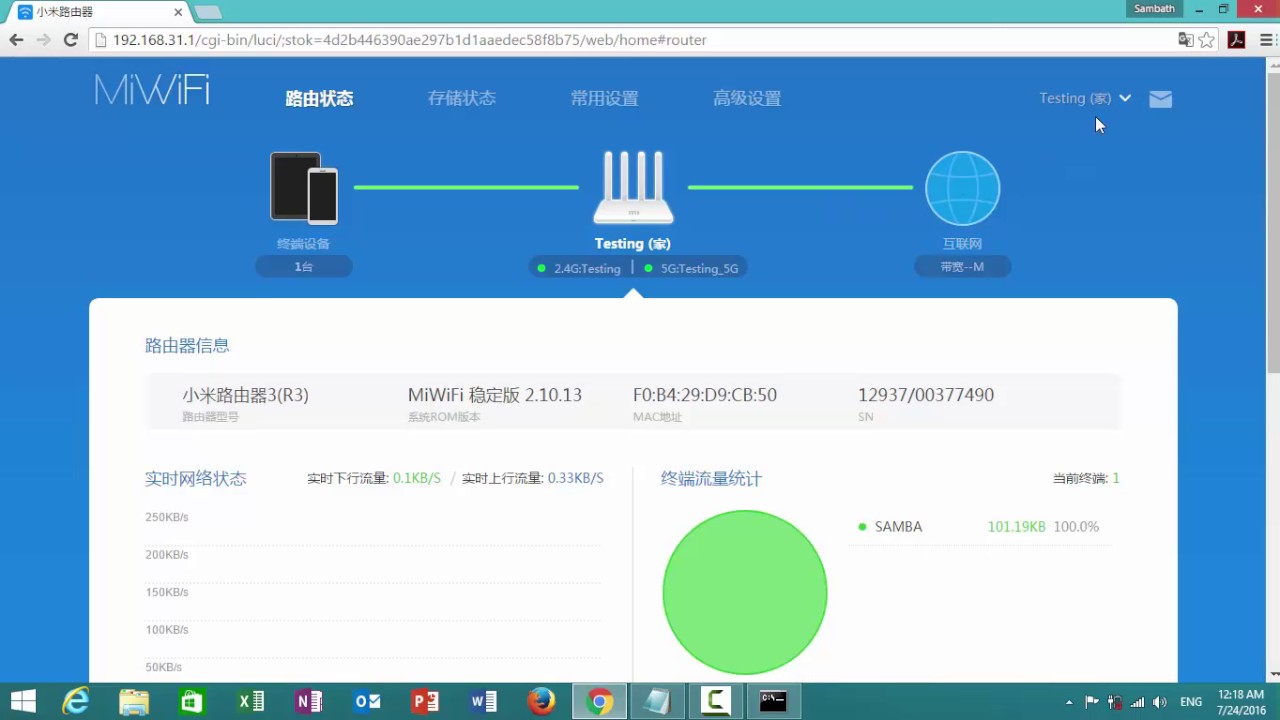The width and height of the screenshot is (1280, 720).
Task: Click the Chrome taskbar icon
Action: (599, 701)
